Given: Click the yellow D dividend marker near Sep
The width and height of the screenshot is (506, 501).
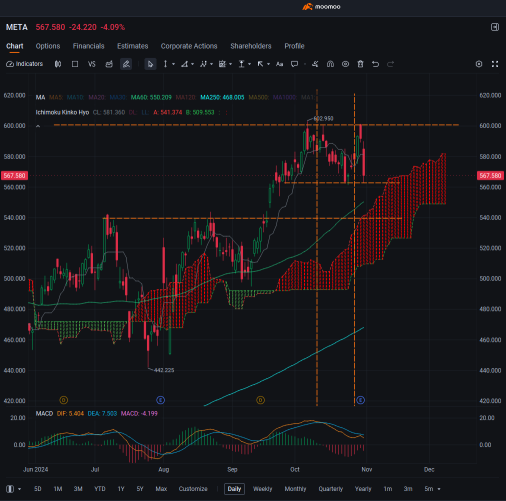Looking at the screenshot, I should click(x=261, y=400).
